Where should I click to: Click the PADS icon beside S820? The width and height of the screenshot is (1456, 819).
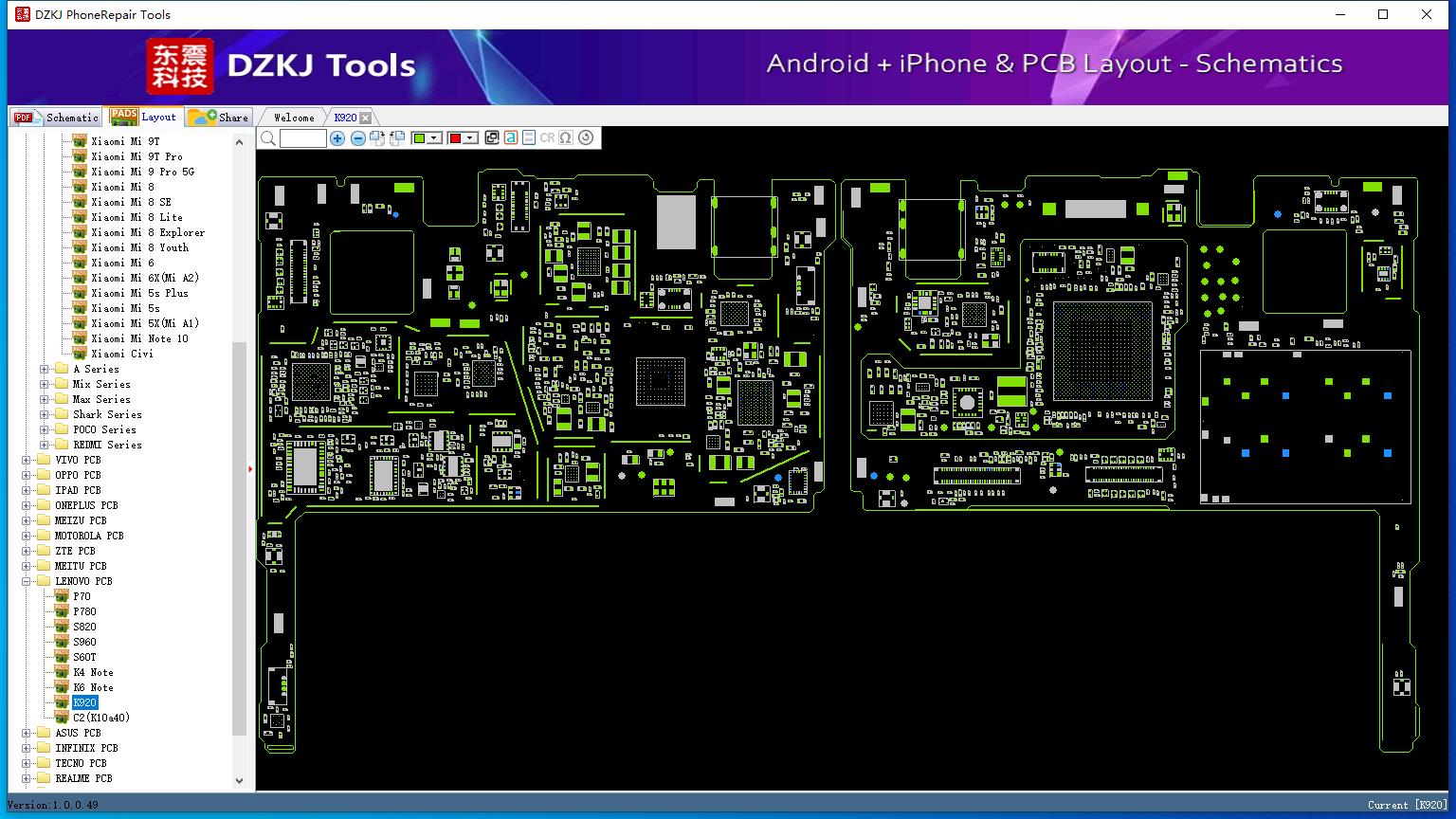62,626
